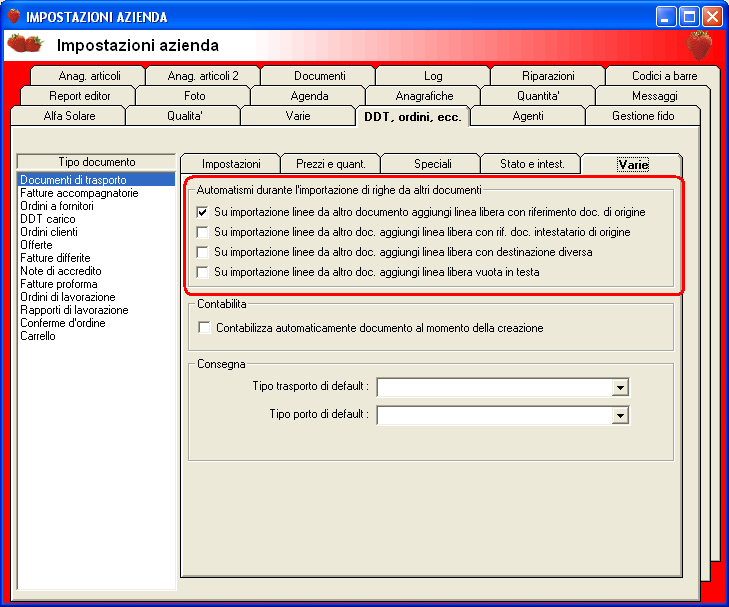Screen dimensions: 729x607
Task: Open the Alfa Solare tab
Action: [x=69, y=116]
